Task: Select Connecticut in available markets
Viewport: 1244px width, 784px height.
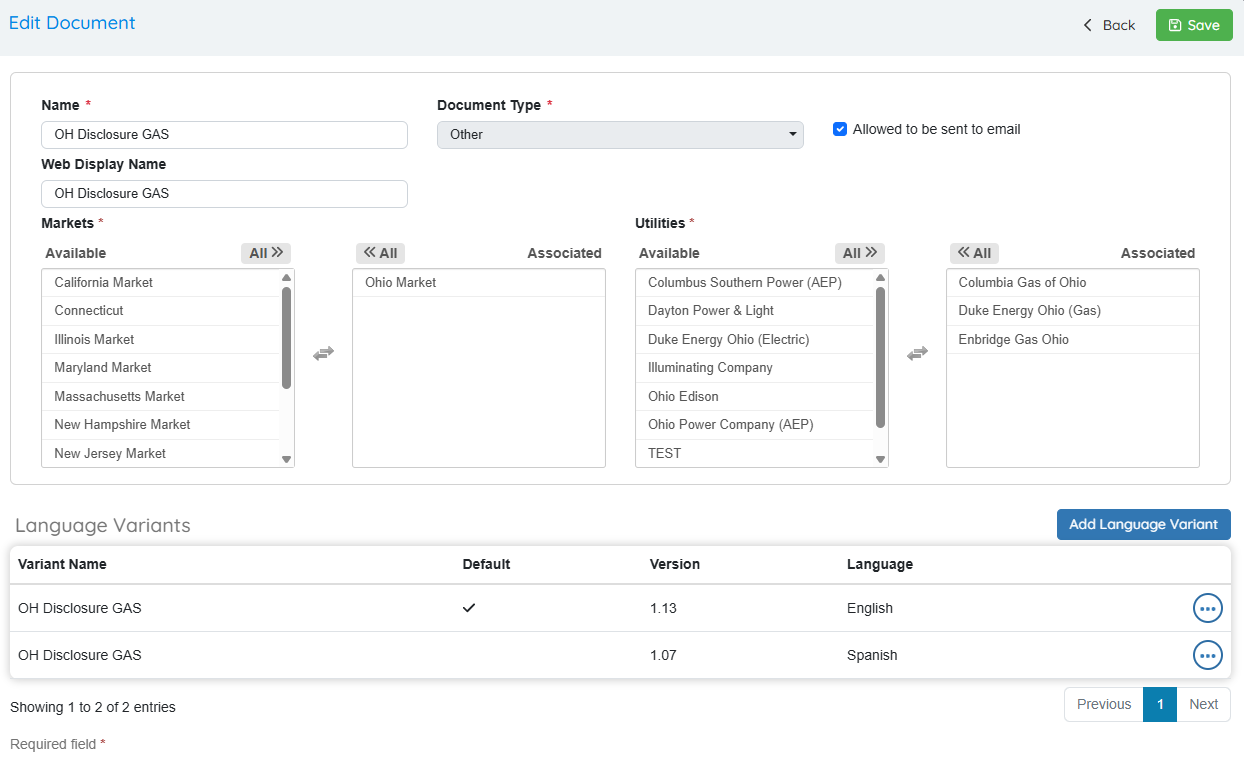Action: click(160, 311)
